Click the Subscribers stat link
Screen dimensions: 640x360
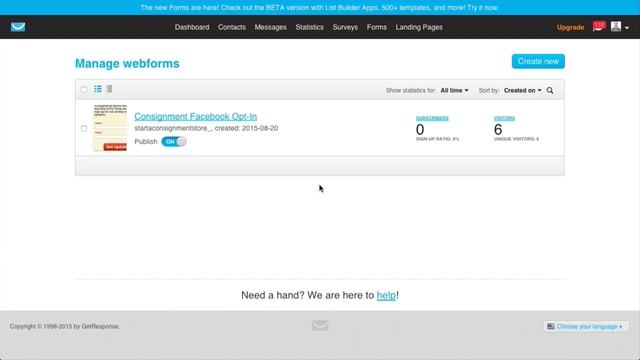(432, 118)
